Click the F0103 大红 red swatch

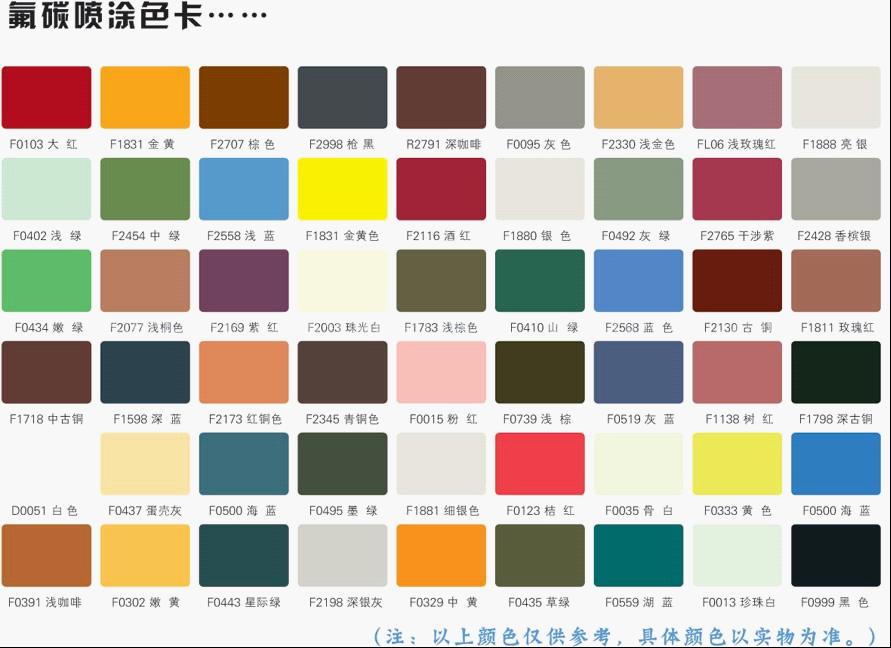click(46, 98)
